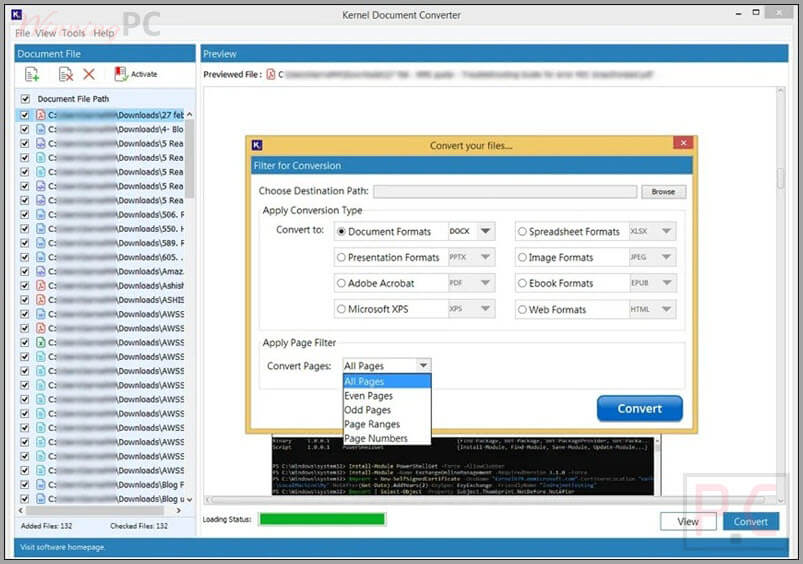Choose Page Numbers from the list
Image resolution: width=803 pixels, height=564 pixels.
(x=387, y=438)
